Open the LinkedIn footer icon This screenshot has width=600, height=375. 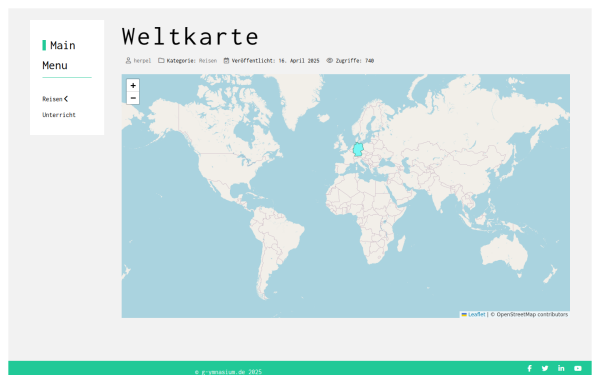tap(561, 368)
